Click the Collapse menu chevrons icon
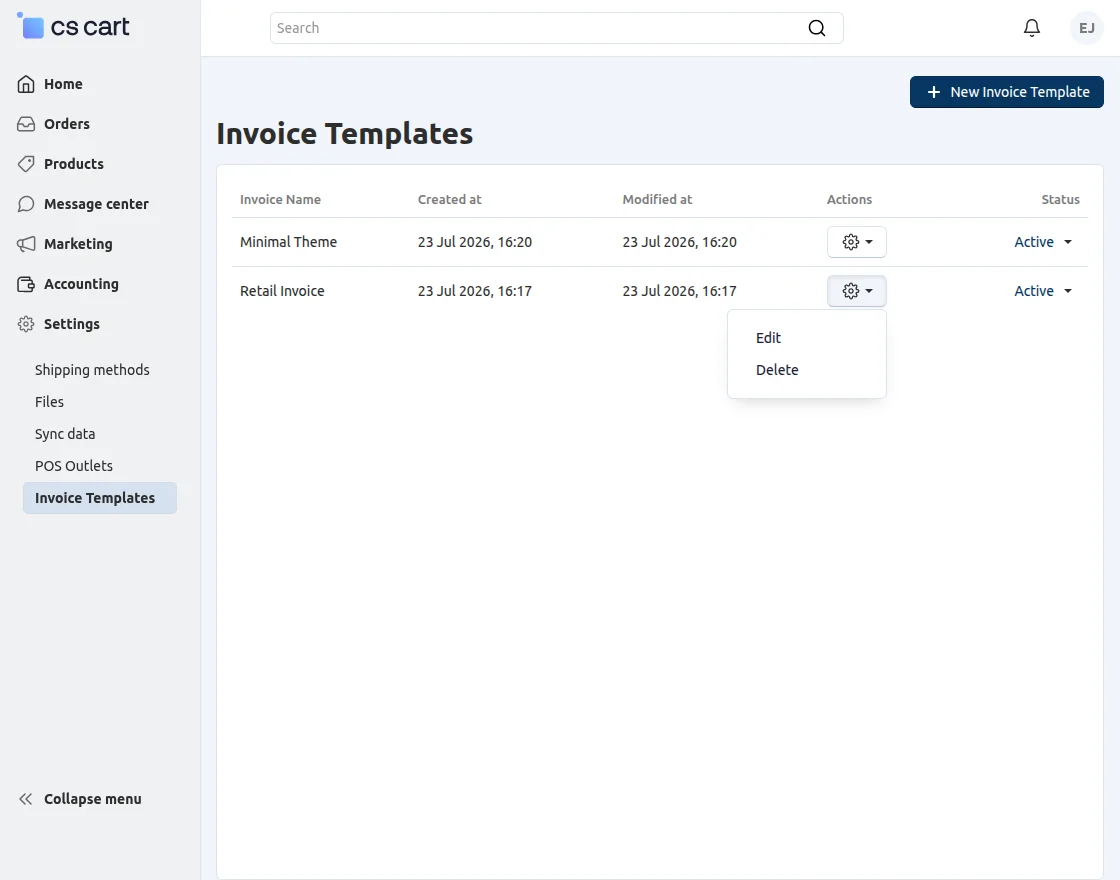 point(26,799)
